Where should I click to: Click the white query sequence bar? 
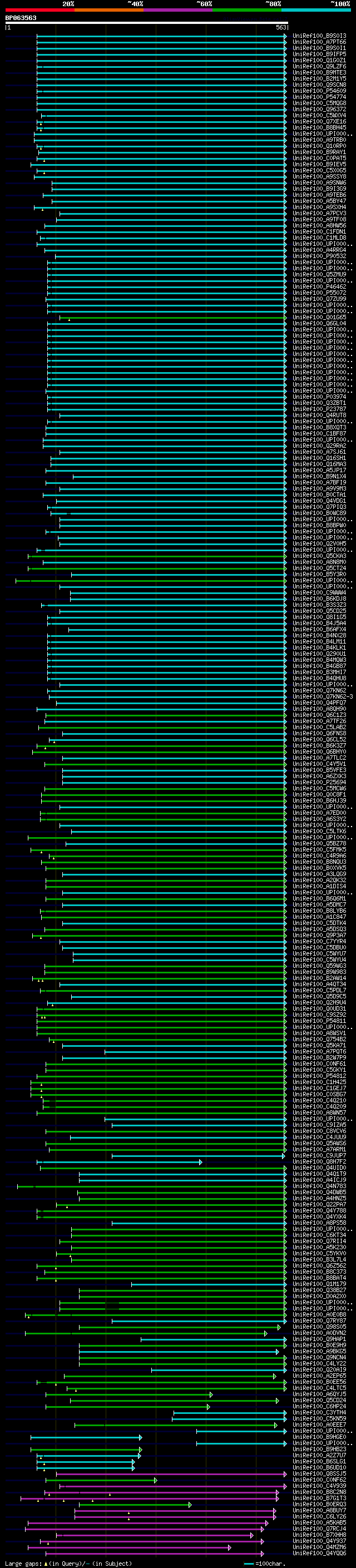click(147, 22)
